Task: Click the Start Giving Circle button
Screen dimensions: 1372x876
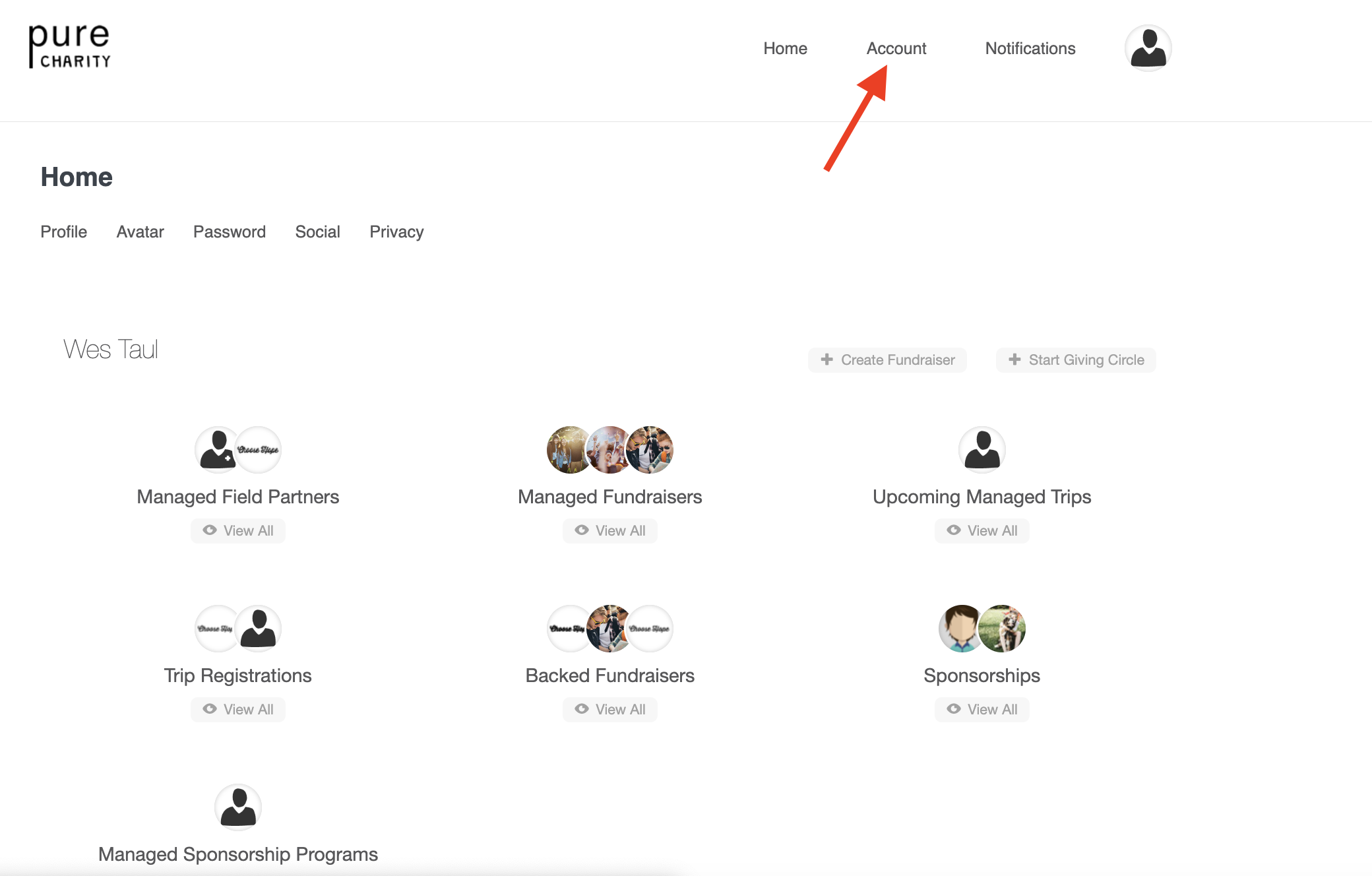Action: [1076, 360]
